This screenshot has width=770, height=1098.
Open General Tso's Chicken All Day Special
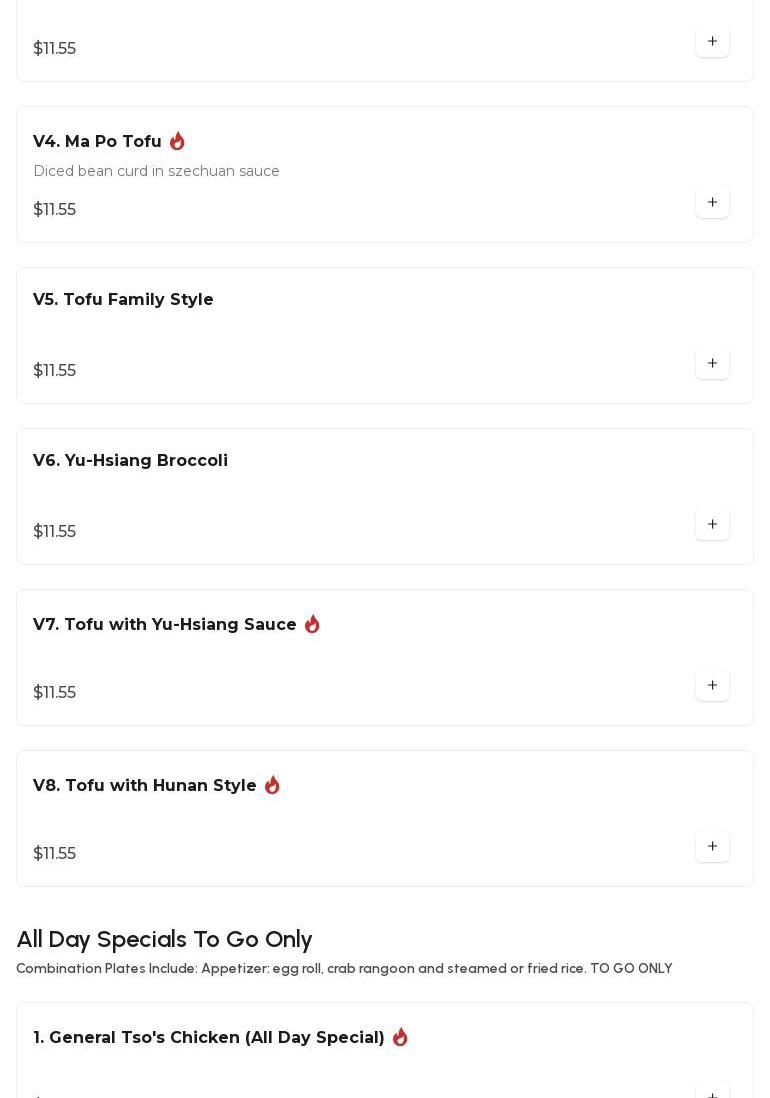tap(209, 1038)
